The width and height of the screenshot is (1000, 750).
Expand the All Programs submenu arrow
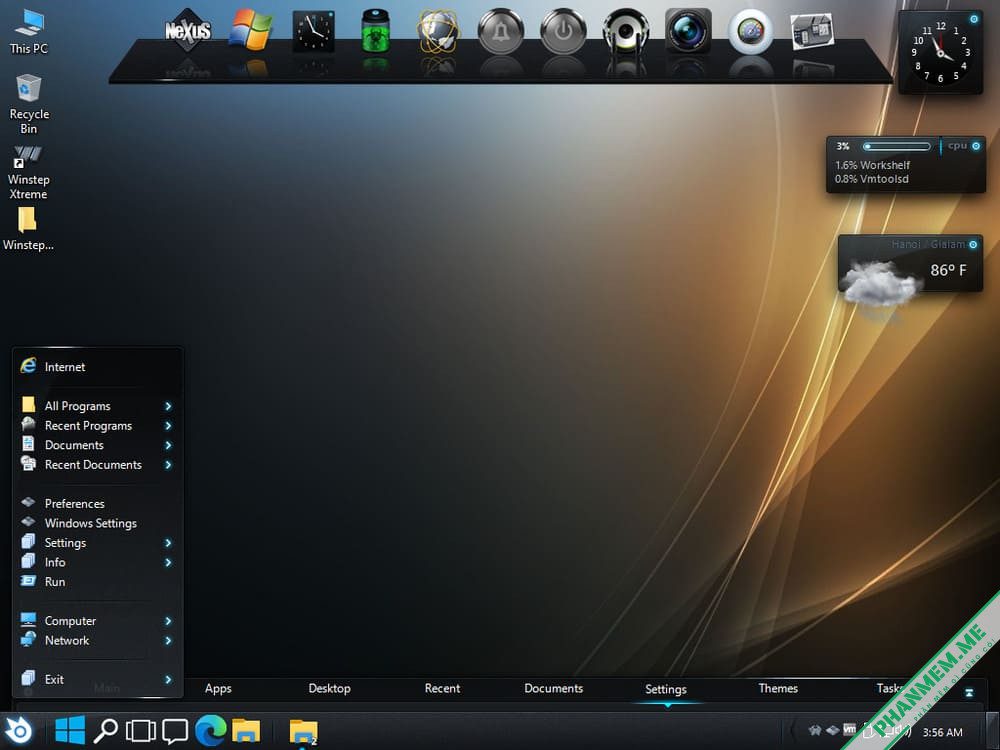pos(168,406)
